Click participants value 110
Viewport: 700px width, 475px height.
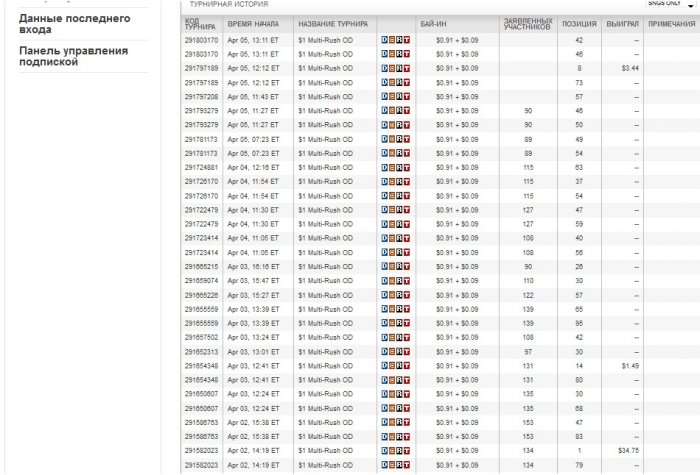(x=528, y=281)
